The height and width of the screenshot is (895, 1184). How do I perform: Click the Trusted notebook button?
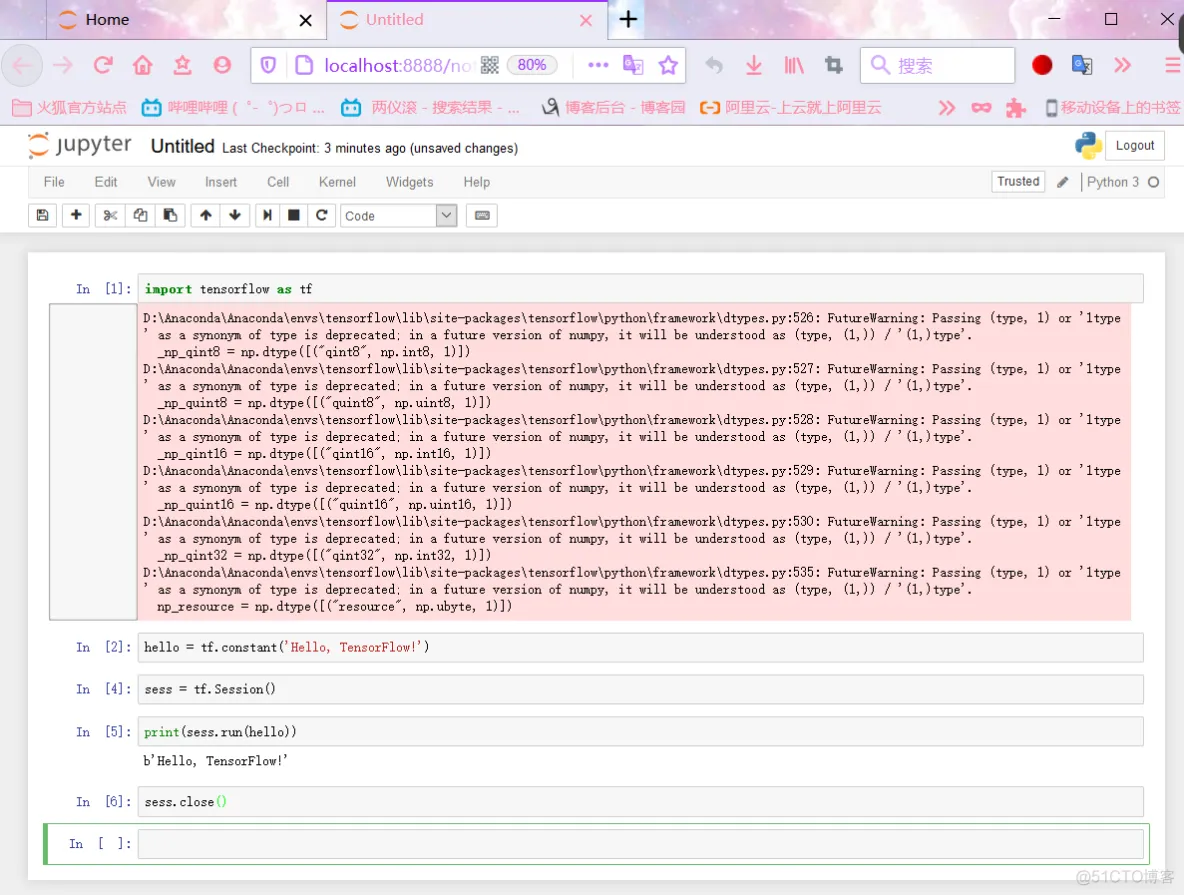click(1018, 181)
